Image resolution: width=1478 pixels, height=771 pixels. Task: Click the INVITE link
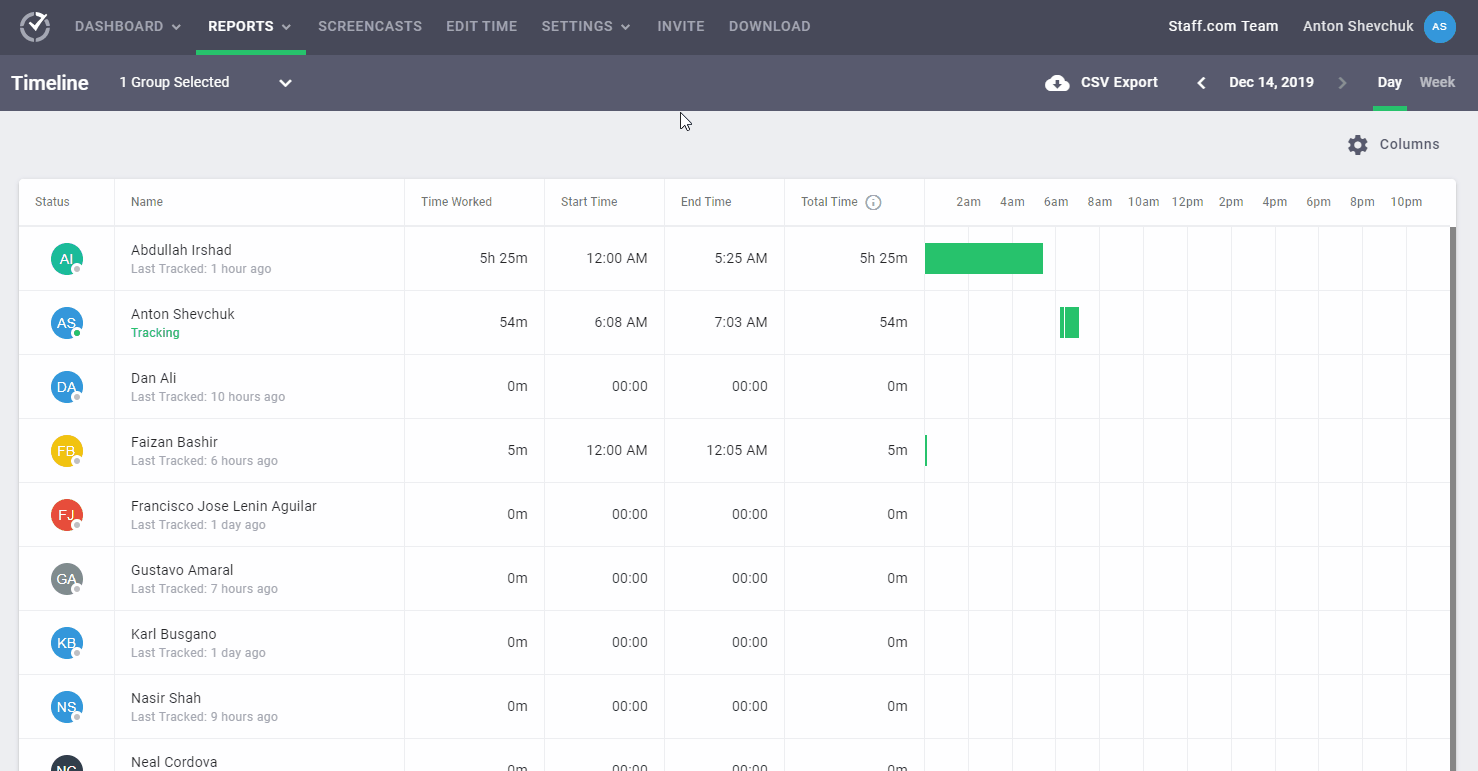pos(681,26)
